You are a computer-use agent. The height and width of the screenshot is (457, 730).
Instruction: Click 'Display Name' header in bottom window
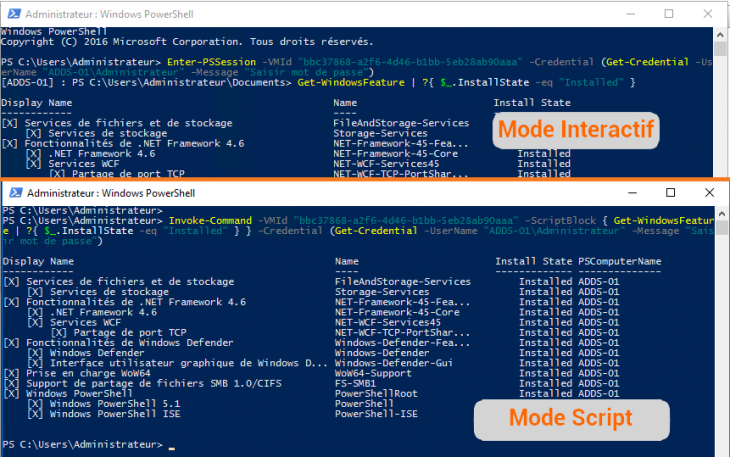[x=38, y=262]
